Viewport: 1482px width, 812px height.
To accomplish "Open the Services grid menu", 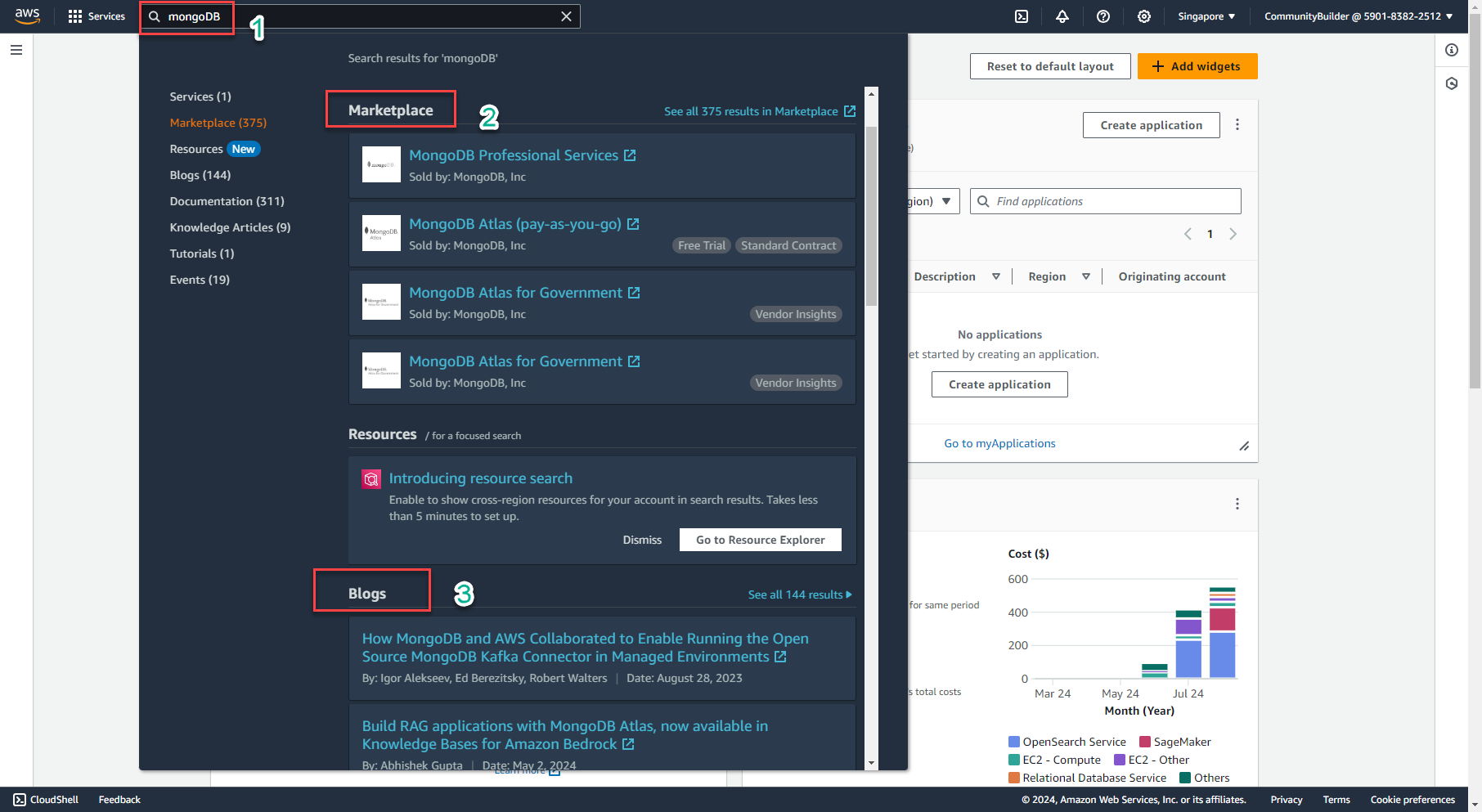I will (97, 16).
